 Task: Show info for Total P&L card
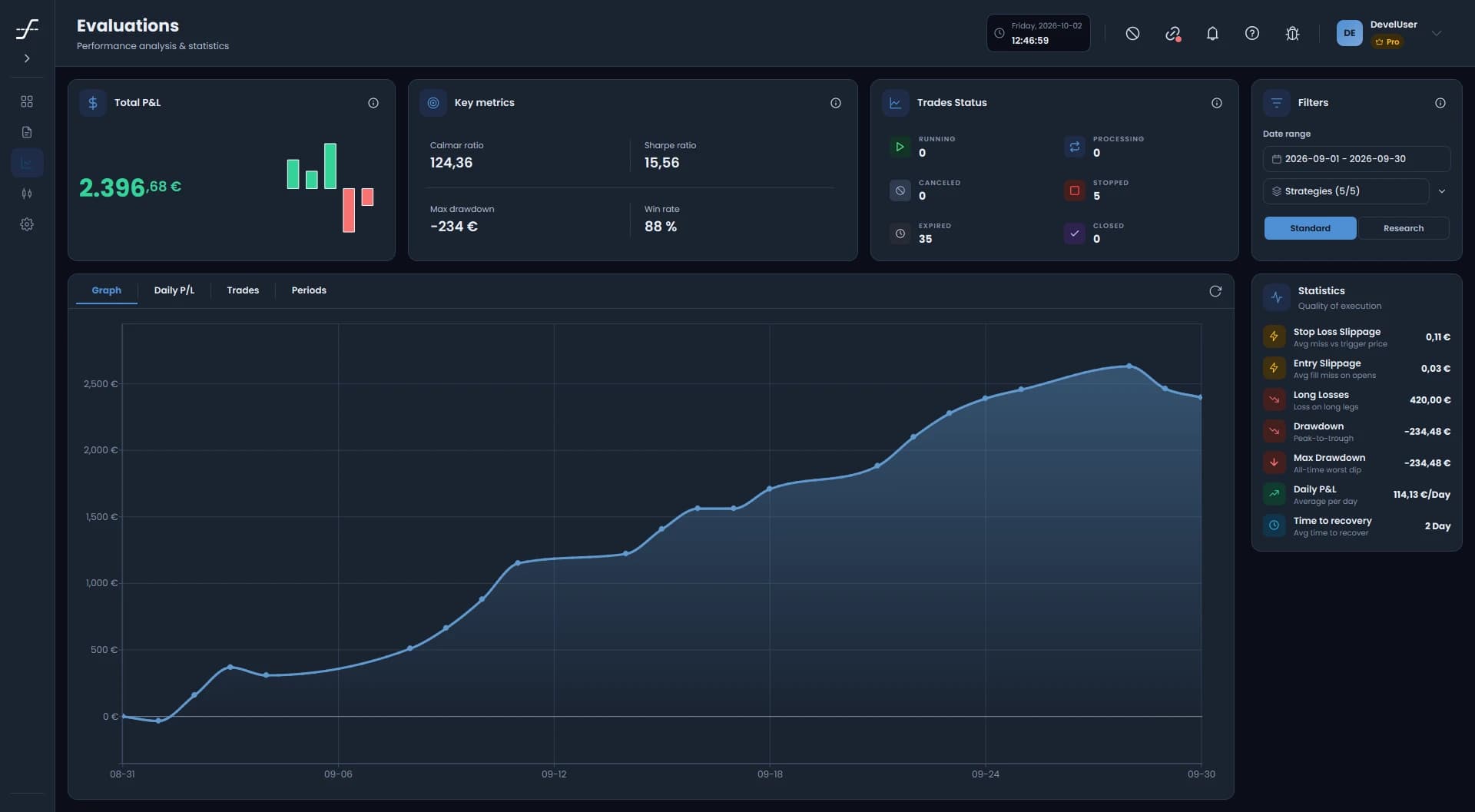pos(373,103)
